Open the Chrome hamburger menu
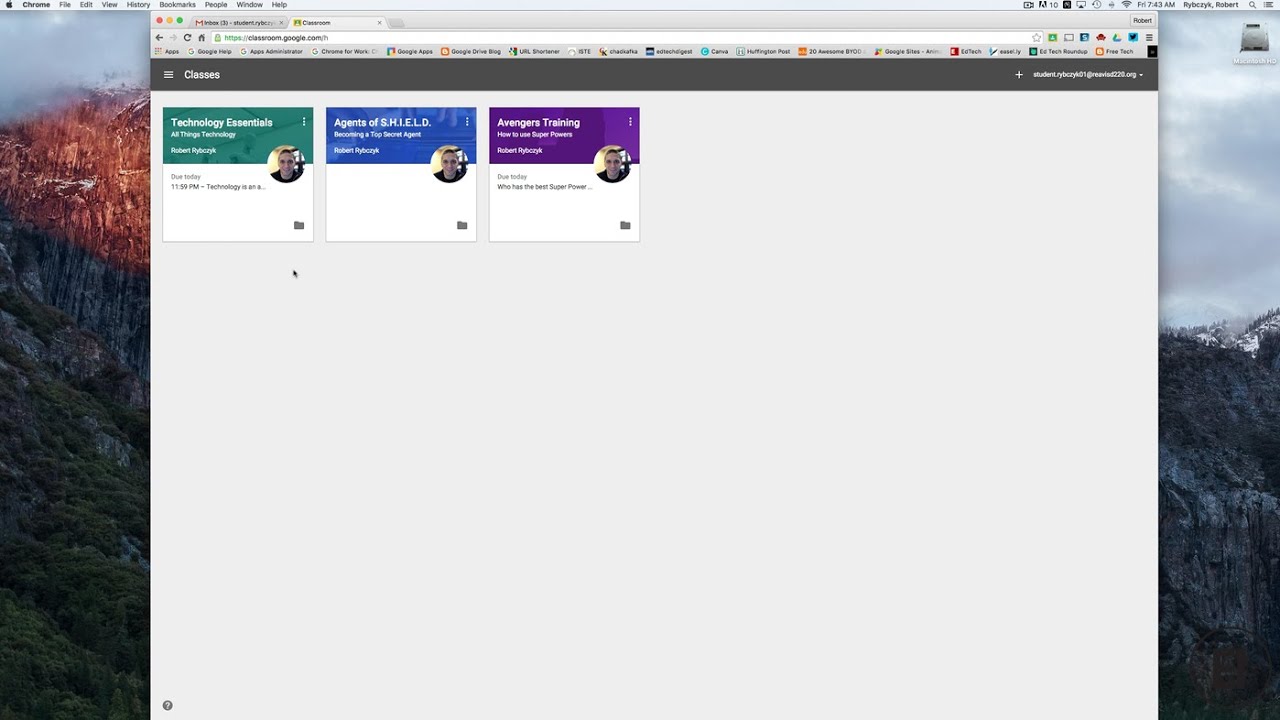Viewport: 1280px width, 720px height. tap(1149, 37)
